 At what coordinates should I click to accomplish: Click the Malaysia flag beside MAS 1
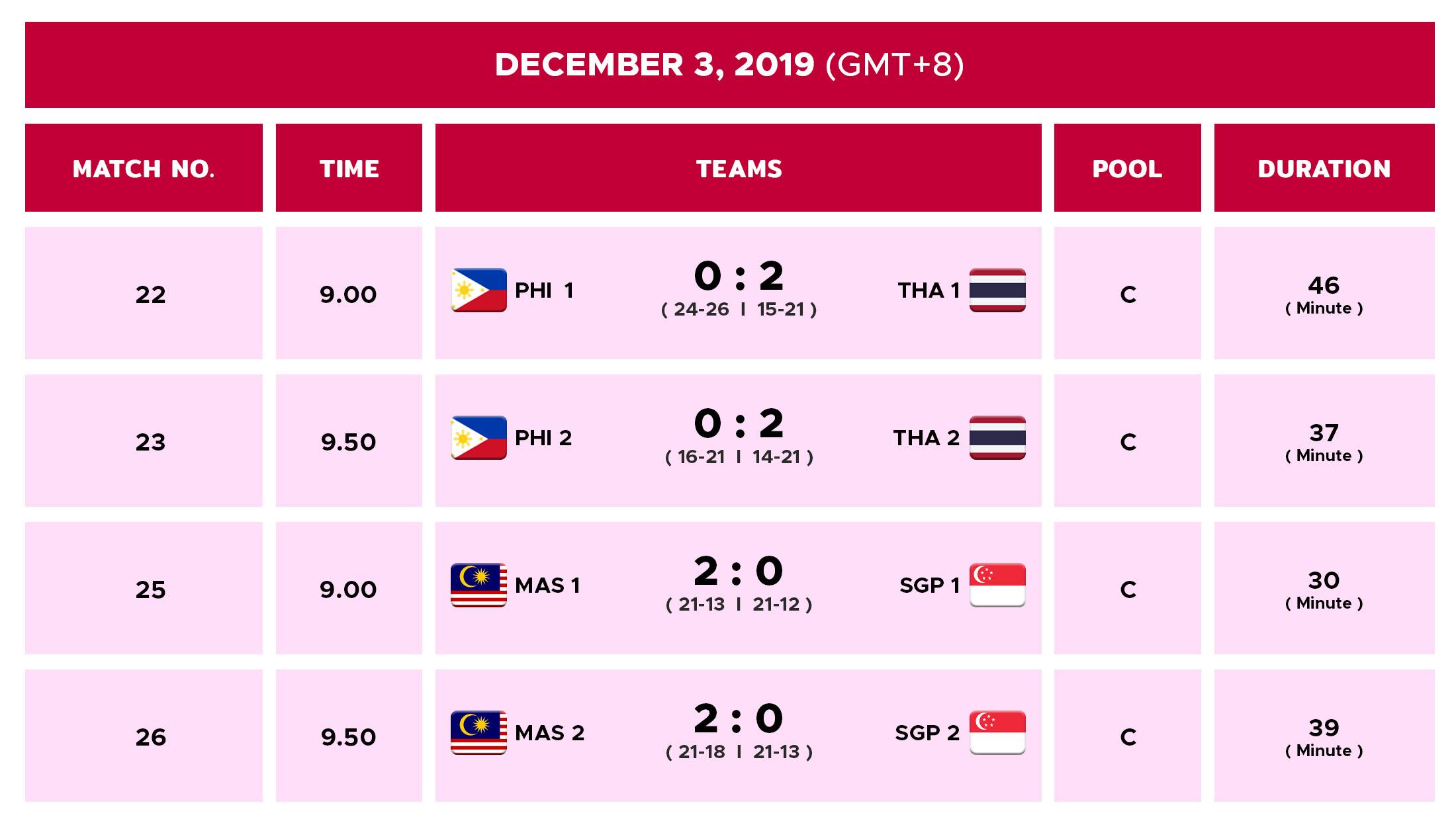478,585
